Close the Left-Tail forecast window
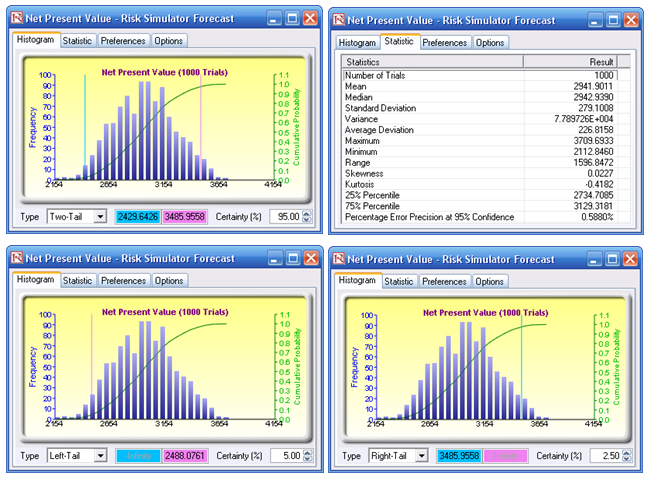 [x=311, y=258]
